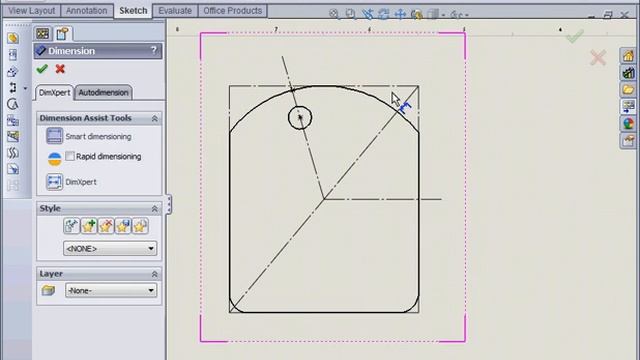This screenshot has height=360, width=640.
Task: Click Save style star icon
Action: [x=123, y=226]
